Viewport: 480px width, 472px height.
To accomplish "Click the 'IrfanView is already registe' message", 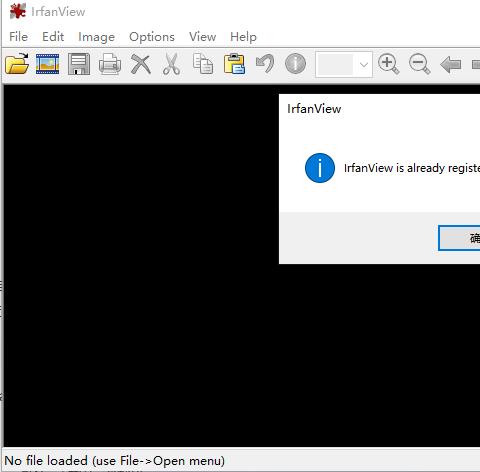I will click(412, 168).
